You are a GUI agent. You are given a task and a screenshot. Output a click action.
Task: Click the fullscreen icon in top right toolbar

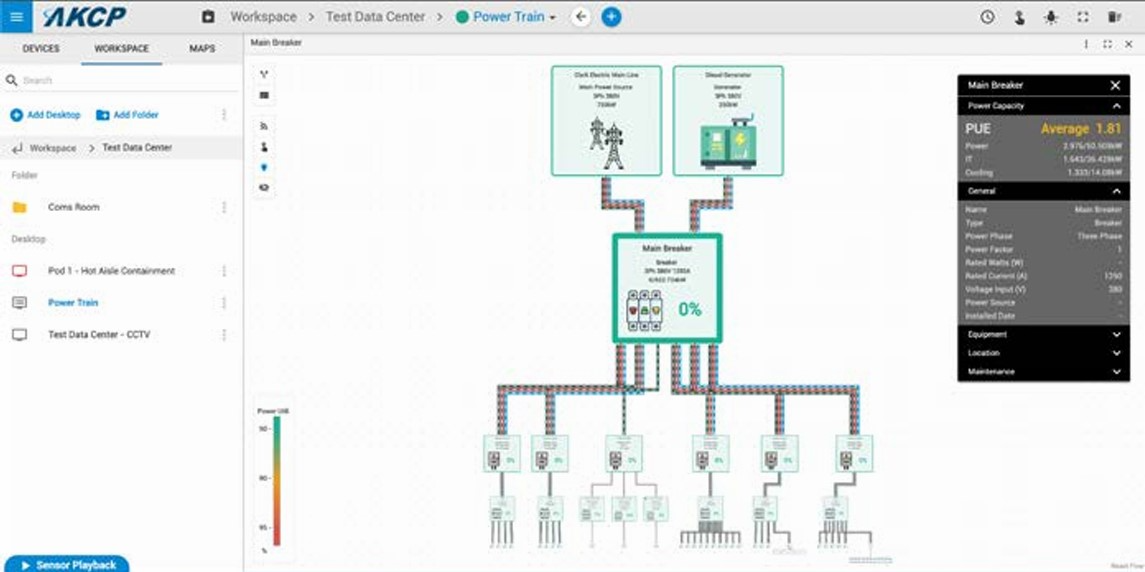pos(1083,17)
